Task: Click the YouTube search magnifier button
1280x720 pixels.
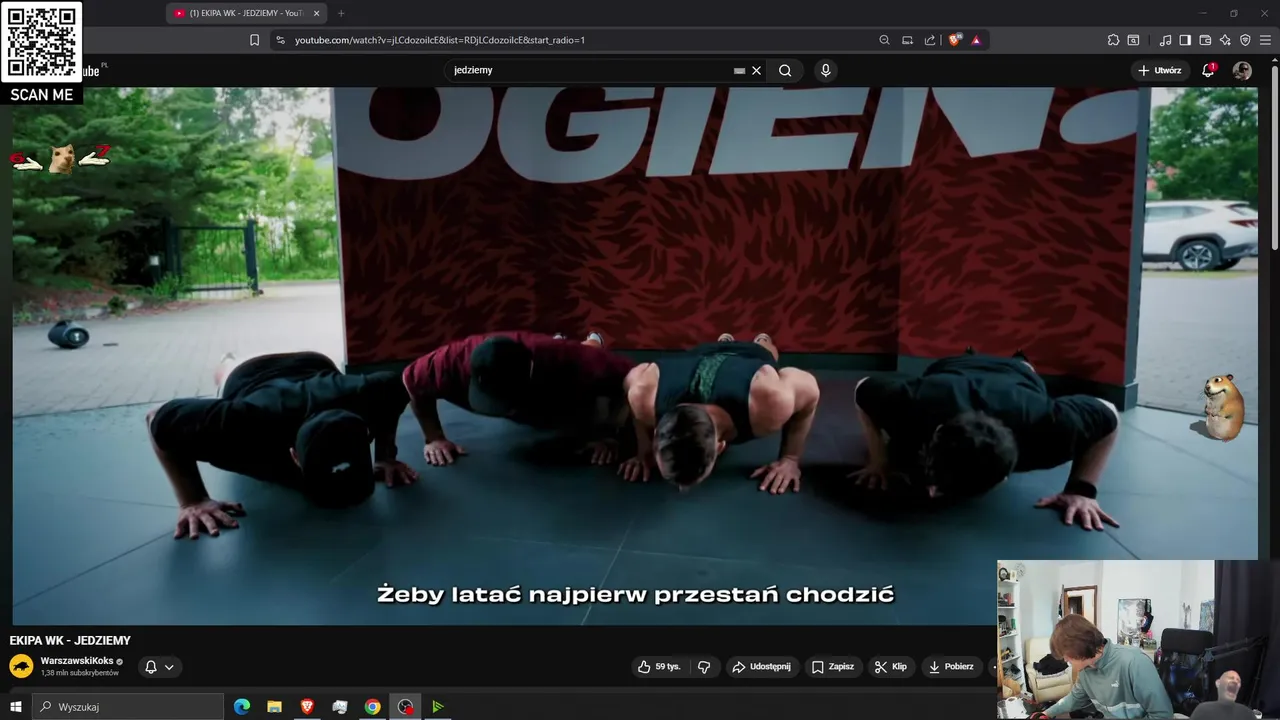Action: click(x=785, y=70)
